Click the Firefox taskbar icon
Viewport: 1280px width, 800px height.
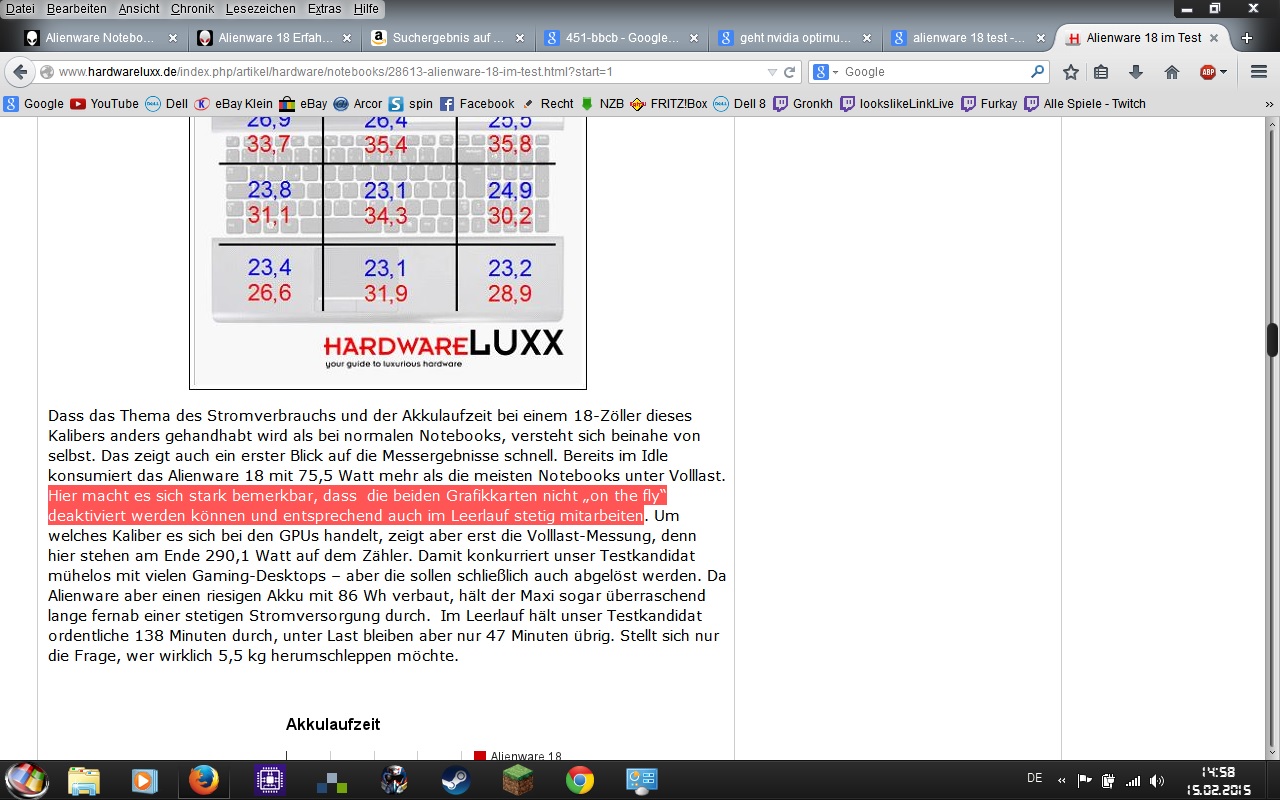pyautogui.click(x=204, y=780)
